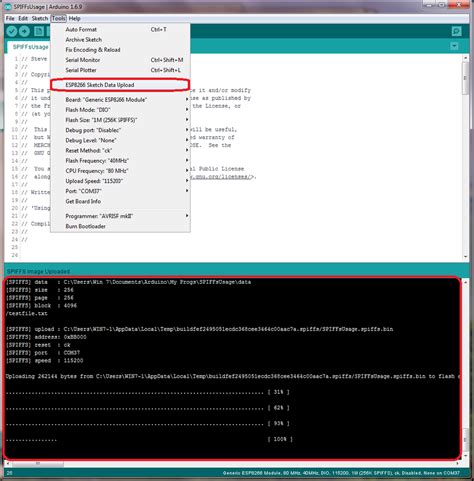The image size is (474, 481).
Task: Click the editor vertical scrollbar thumb
Action: pos(466,78)
